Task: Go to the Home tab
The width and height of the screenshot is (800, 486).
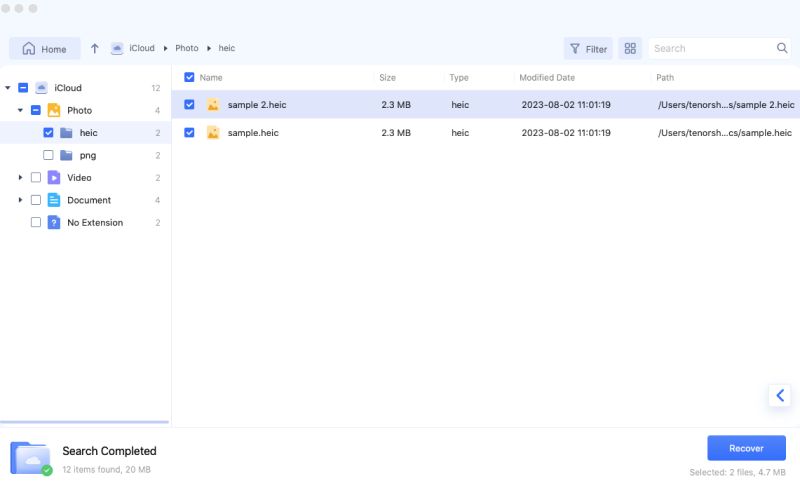Action: (x=45, y=48)
